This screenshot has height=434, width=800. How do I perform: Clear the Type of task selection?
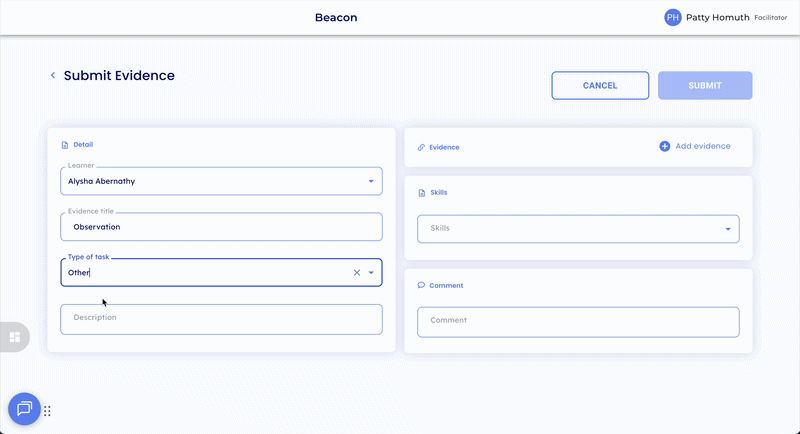coord(357,272)
